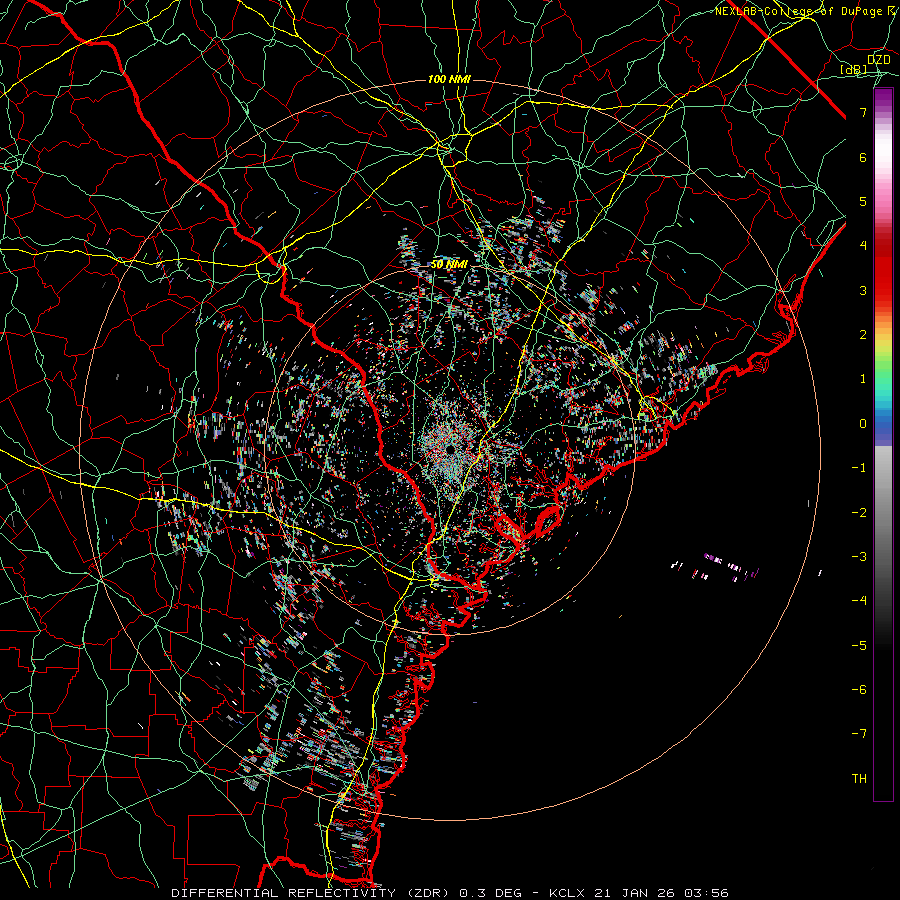Click the "[dB]" unit label

pyautogui.click(x=854, y=69)
